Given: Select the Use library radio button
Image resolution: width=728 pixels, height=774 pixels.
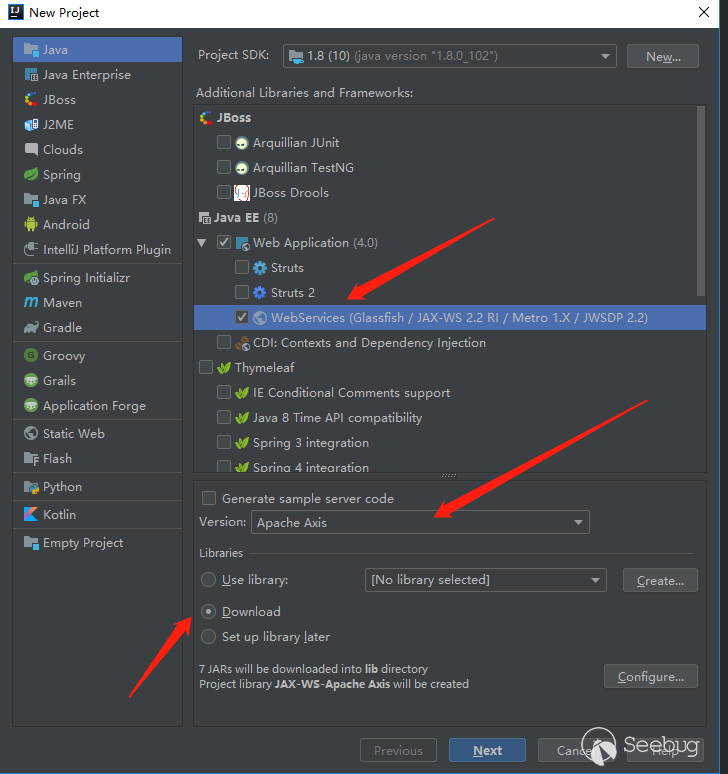Looking at the screenshot, I should coord(208,580).
